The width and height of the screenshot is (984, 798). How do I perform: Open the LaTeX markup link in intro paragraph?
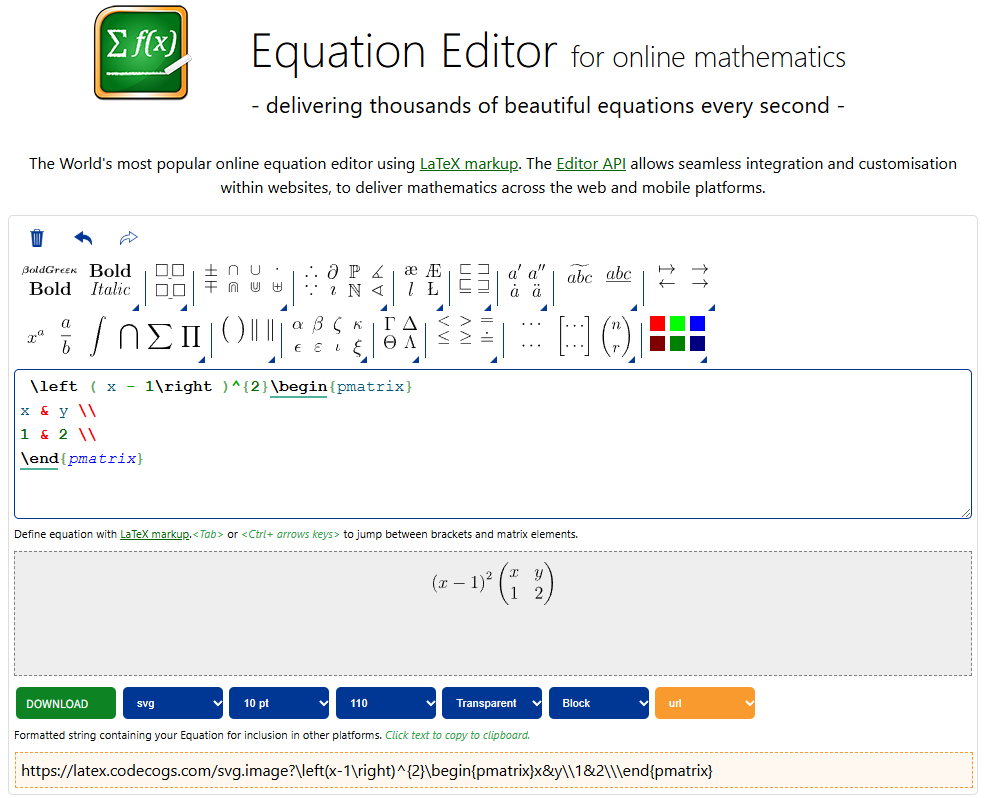click(469, 164)
